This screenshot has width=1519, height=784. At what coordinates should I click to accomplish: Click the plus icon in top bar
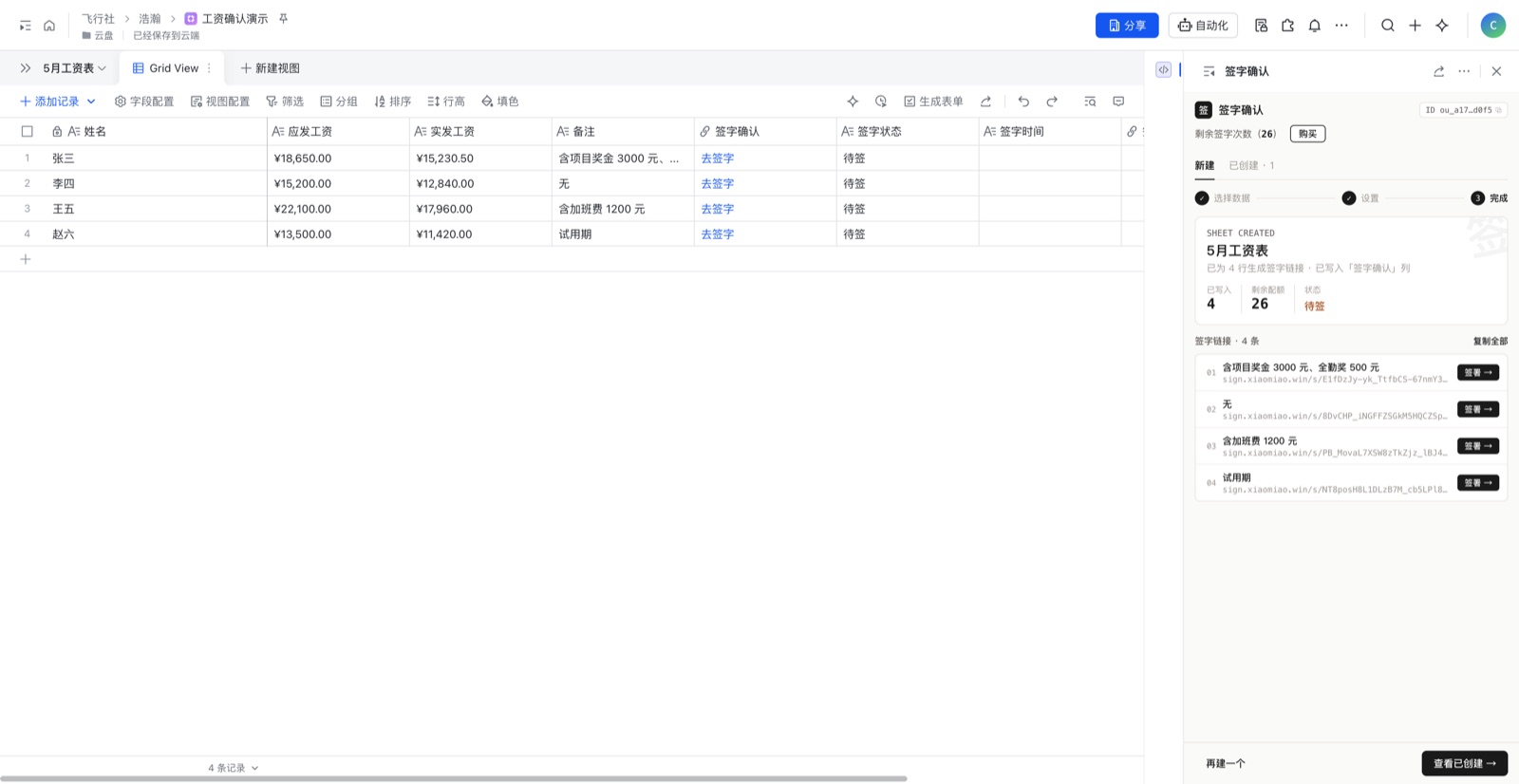1415,26
